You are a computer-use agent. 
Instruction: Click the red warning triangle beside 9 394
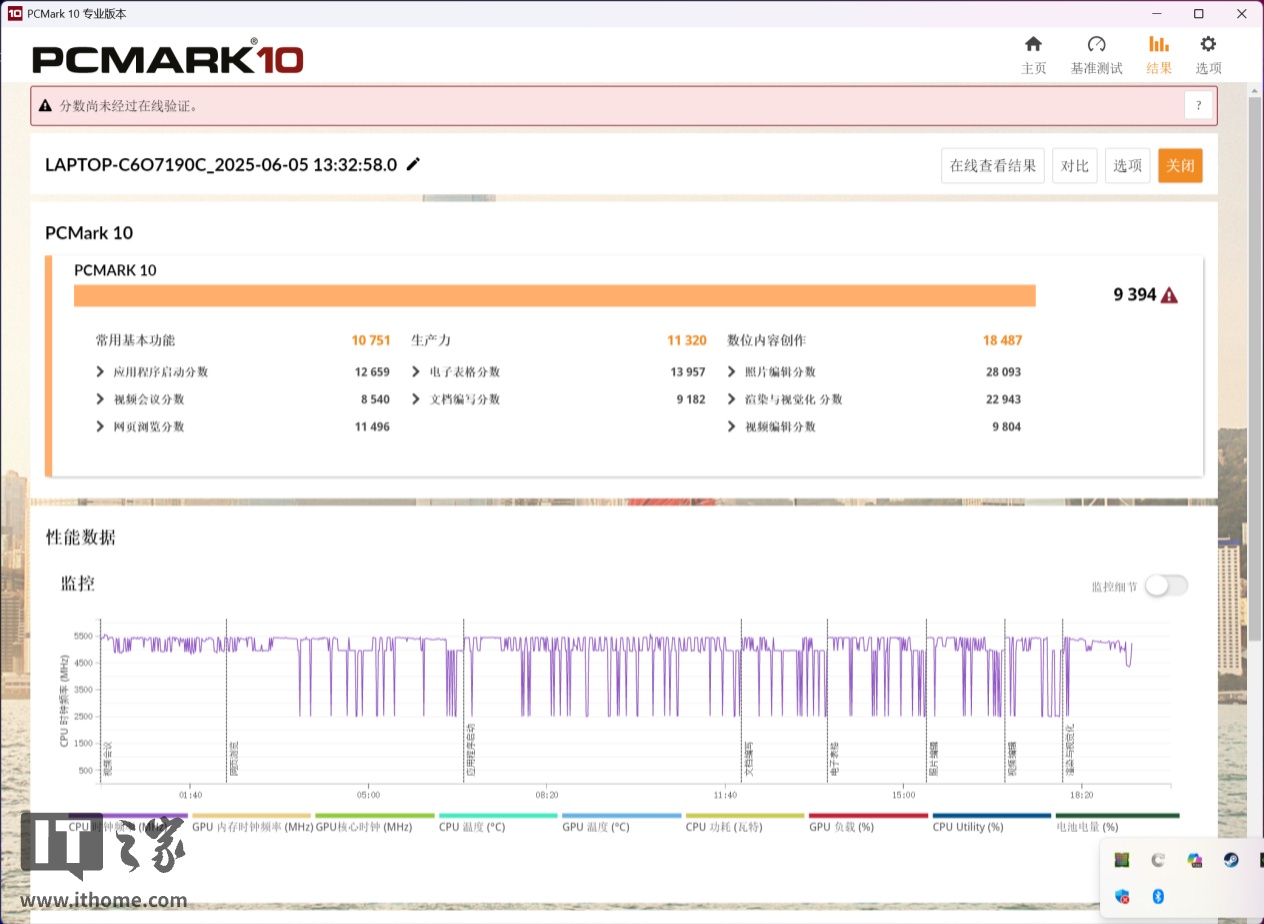tap(1169, 295)
